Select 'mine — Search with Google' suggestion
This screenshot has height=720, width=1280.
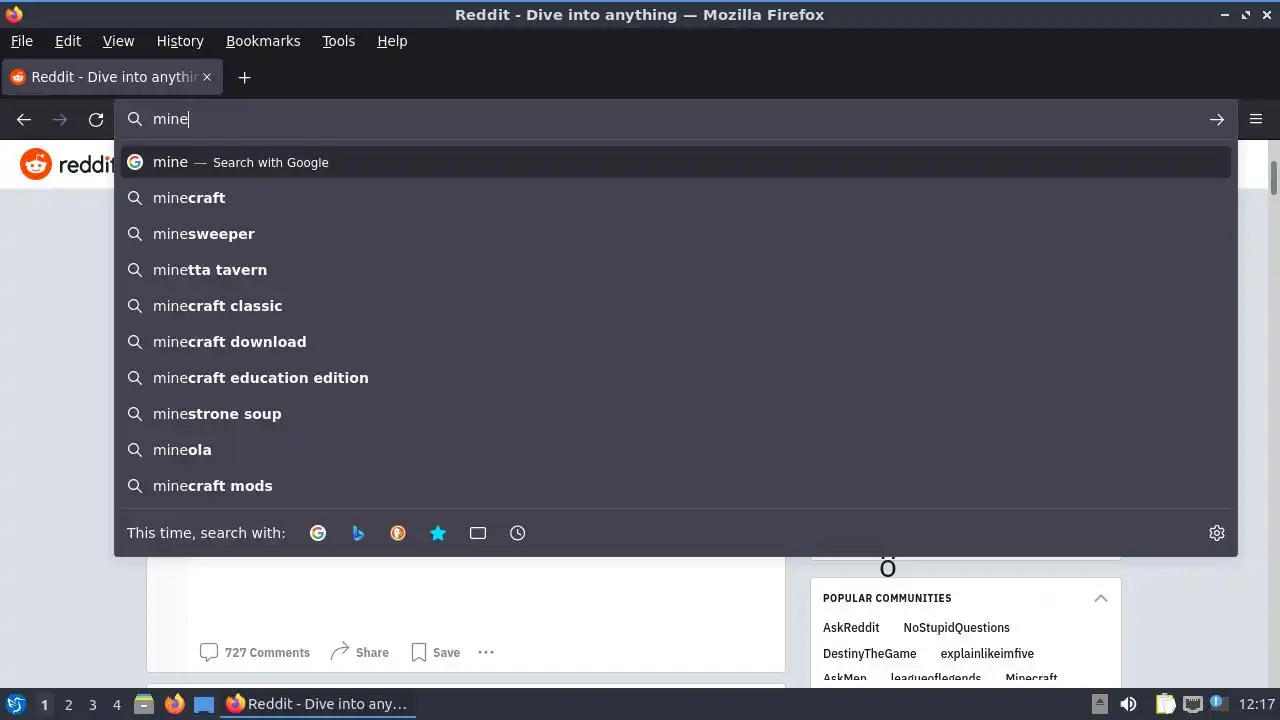click(x=676, y=162)
